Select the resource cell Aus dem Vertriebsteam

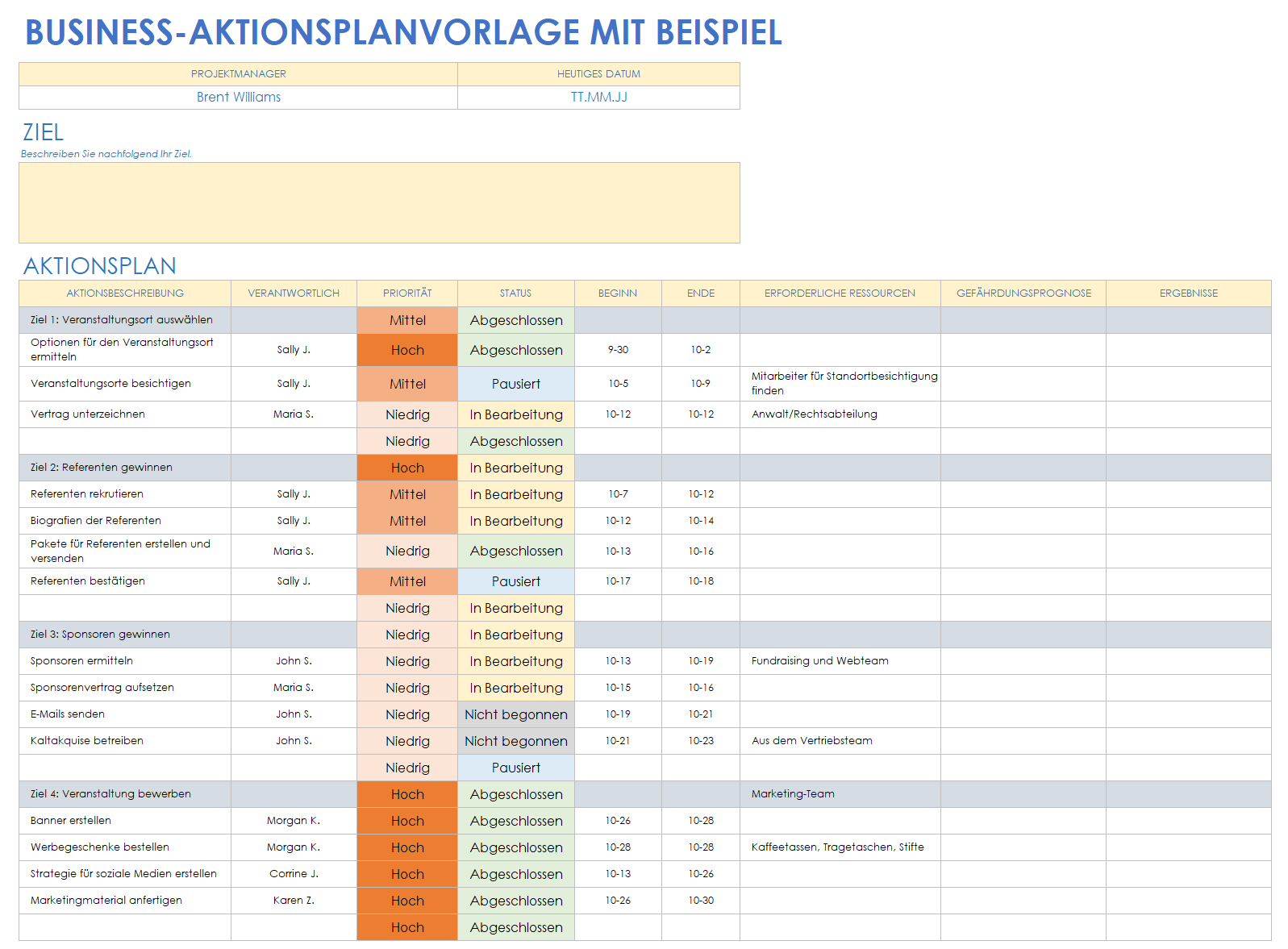point(840,741)
